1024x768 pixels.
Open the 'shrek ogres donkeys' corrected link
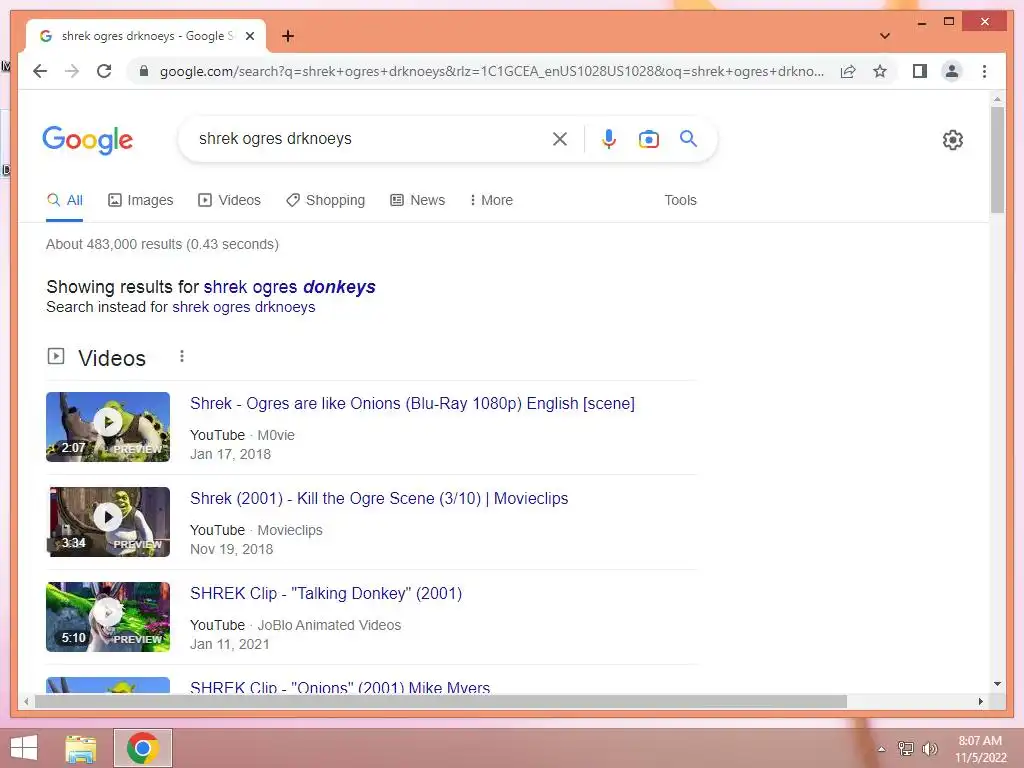pyautogui.click(x=289, y=287)
